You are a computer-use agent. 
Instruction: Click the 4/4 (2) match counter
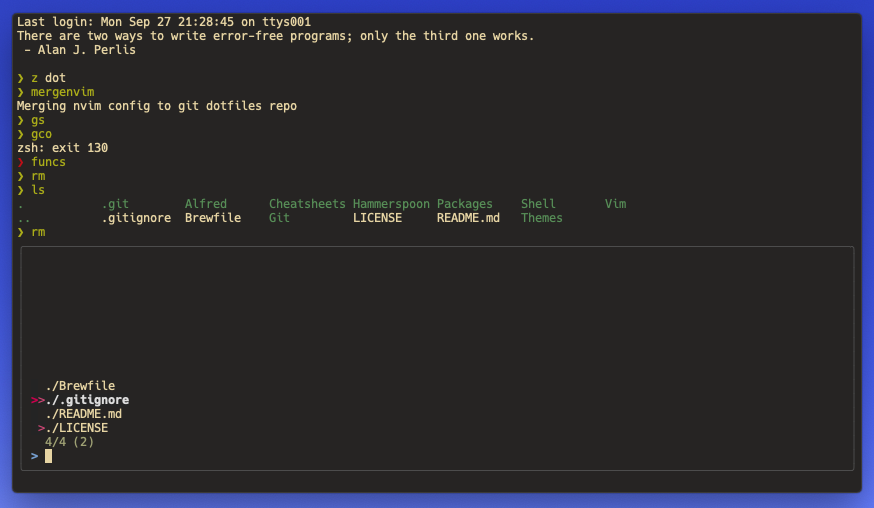[70, 442]
